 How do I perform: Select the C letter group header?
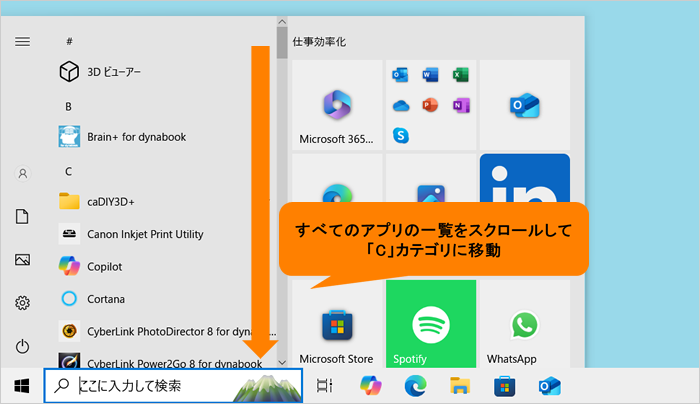[x=68, y=171]
